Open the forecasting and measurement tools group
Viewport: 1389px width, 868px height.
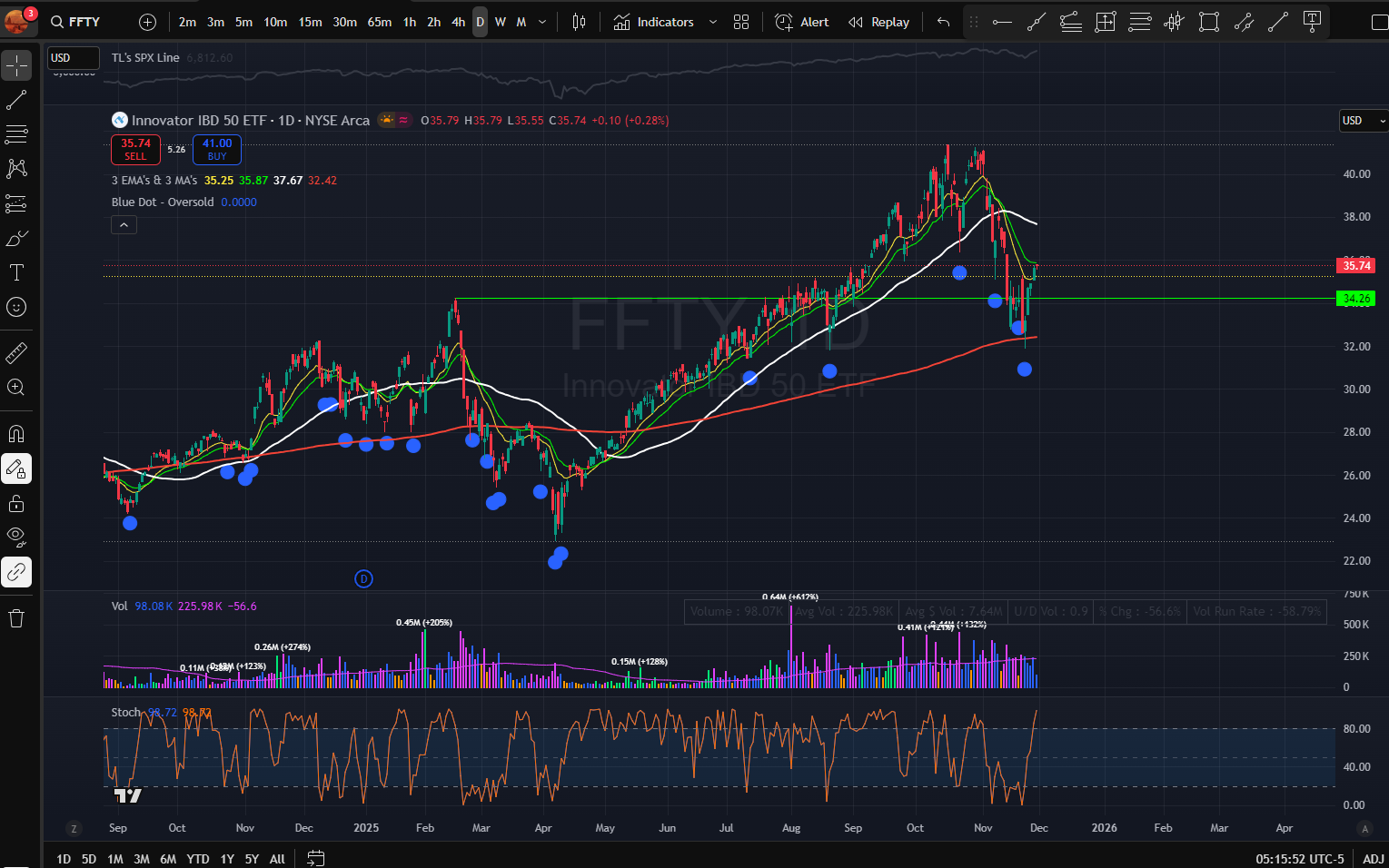click(x=16, y=203)
